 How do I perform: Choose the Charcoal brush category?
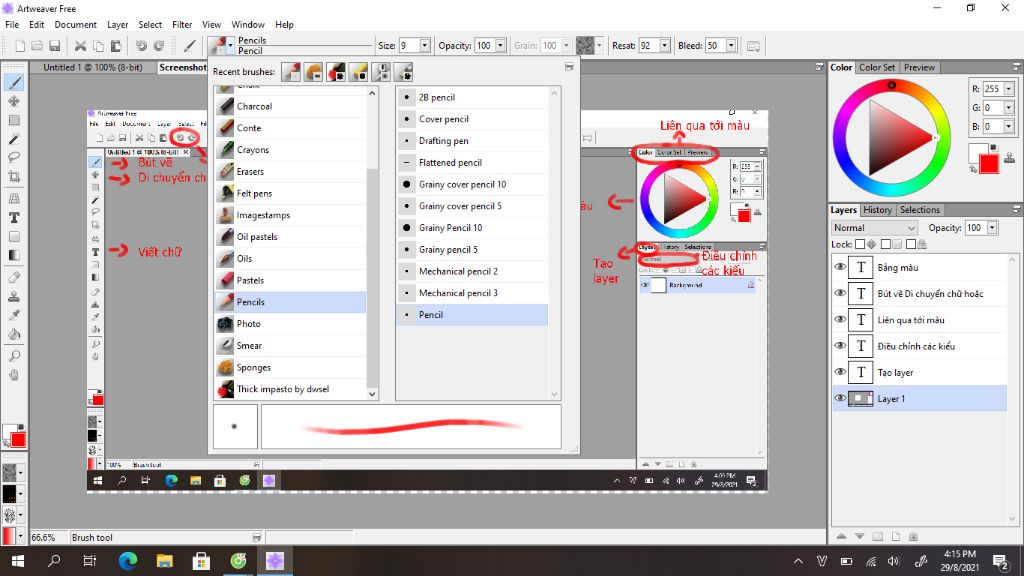291,106
